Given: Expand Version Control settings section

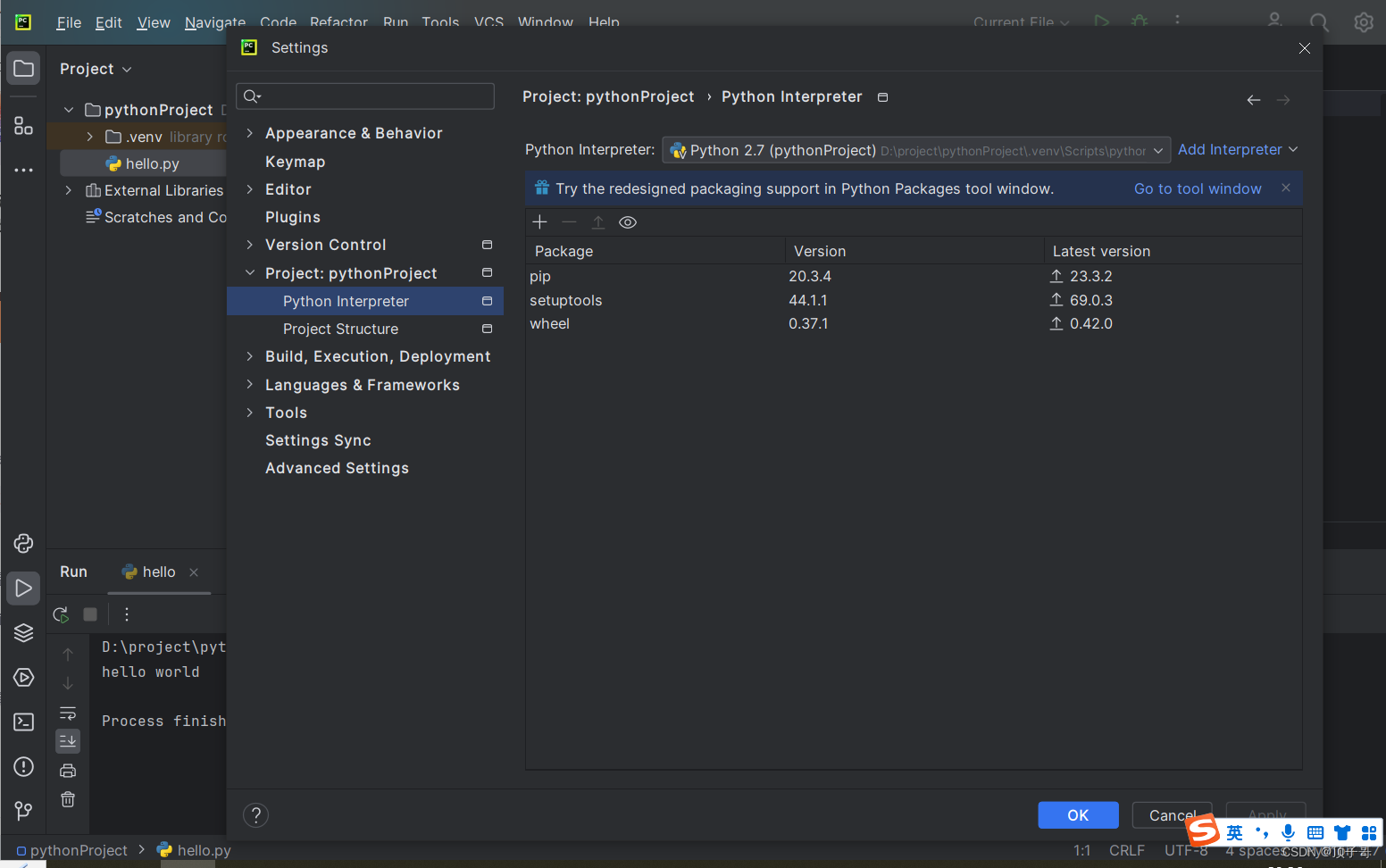Looking at the screenshot, I should (250, 245).
